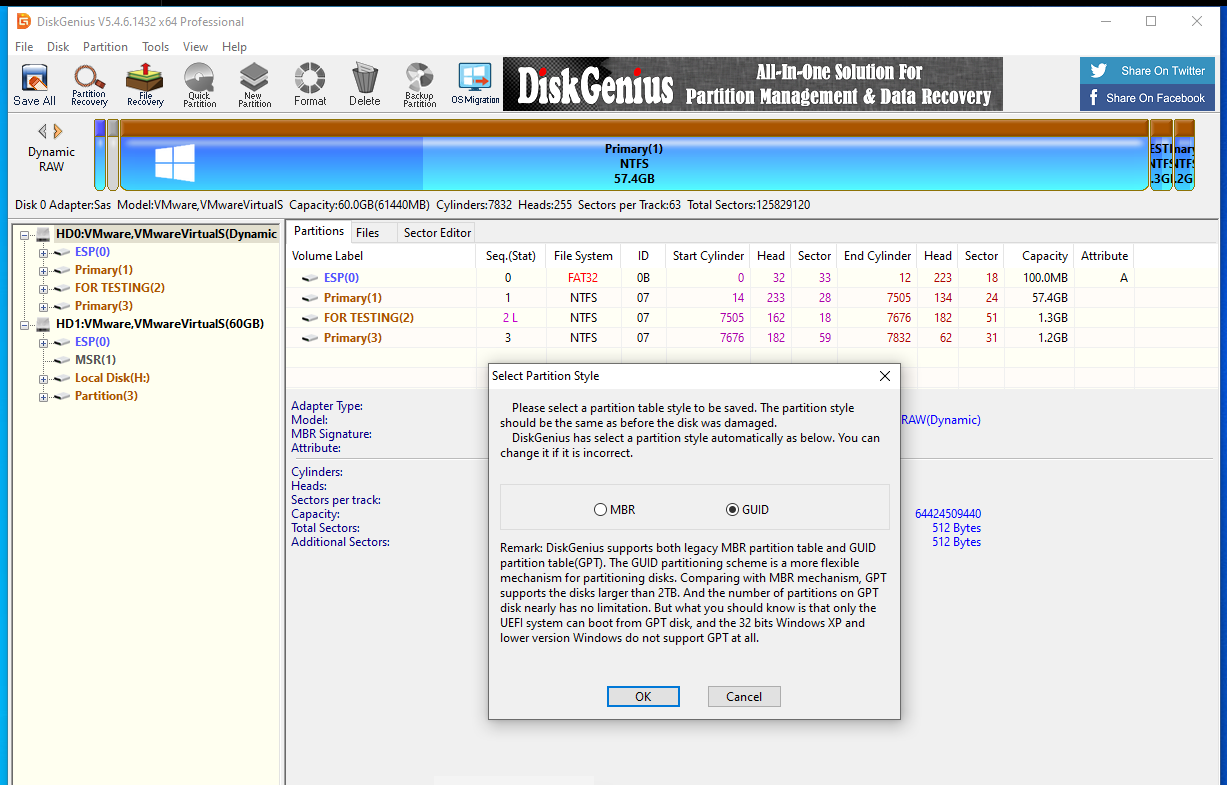The width and height of the screenshot is (1227, 785).
Task: Click Share On Facebook
Action: coord(1149,98)
